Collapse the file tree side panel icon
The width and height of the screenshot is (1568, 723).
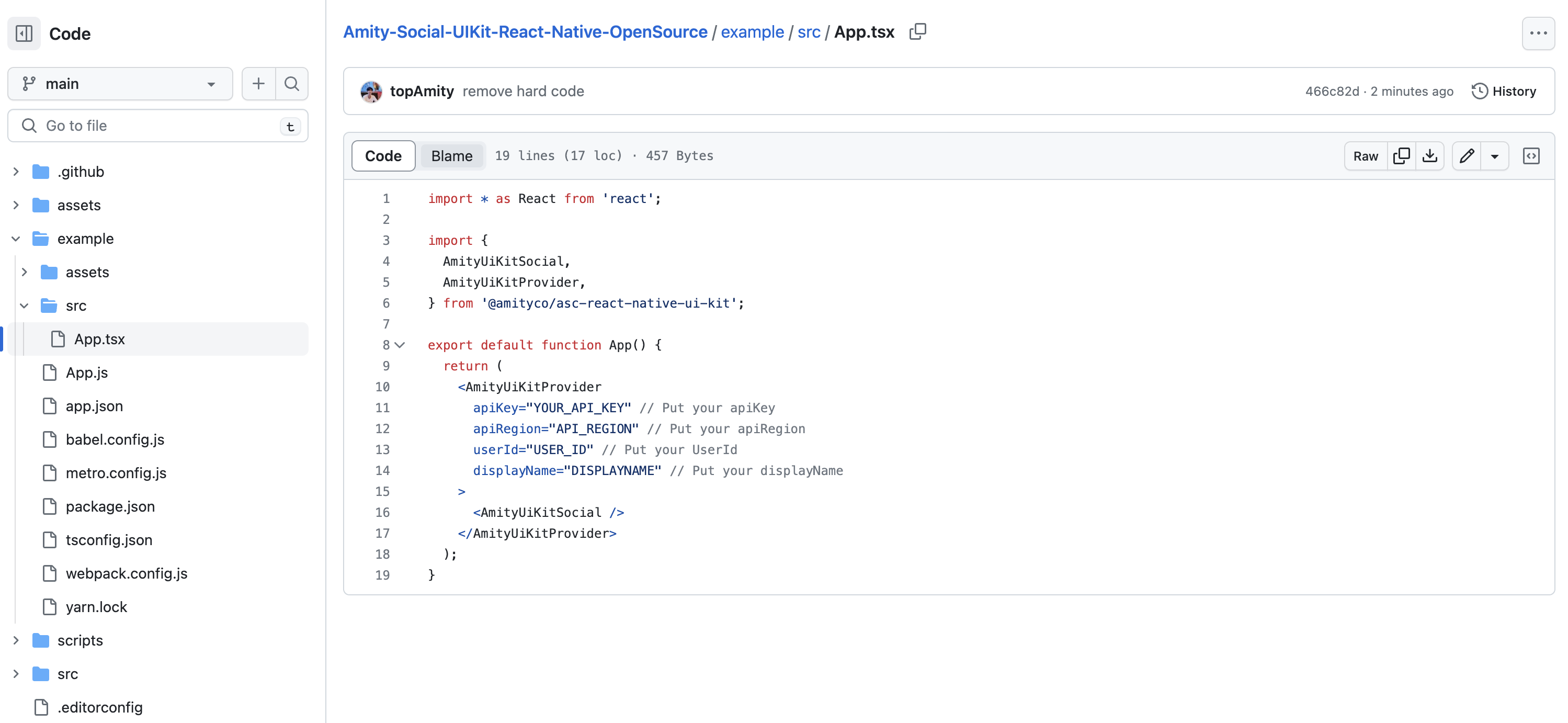click(24, 33)
